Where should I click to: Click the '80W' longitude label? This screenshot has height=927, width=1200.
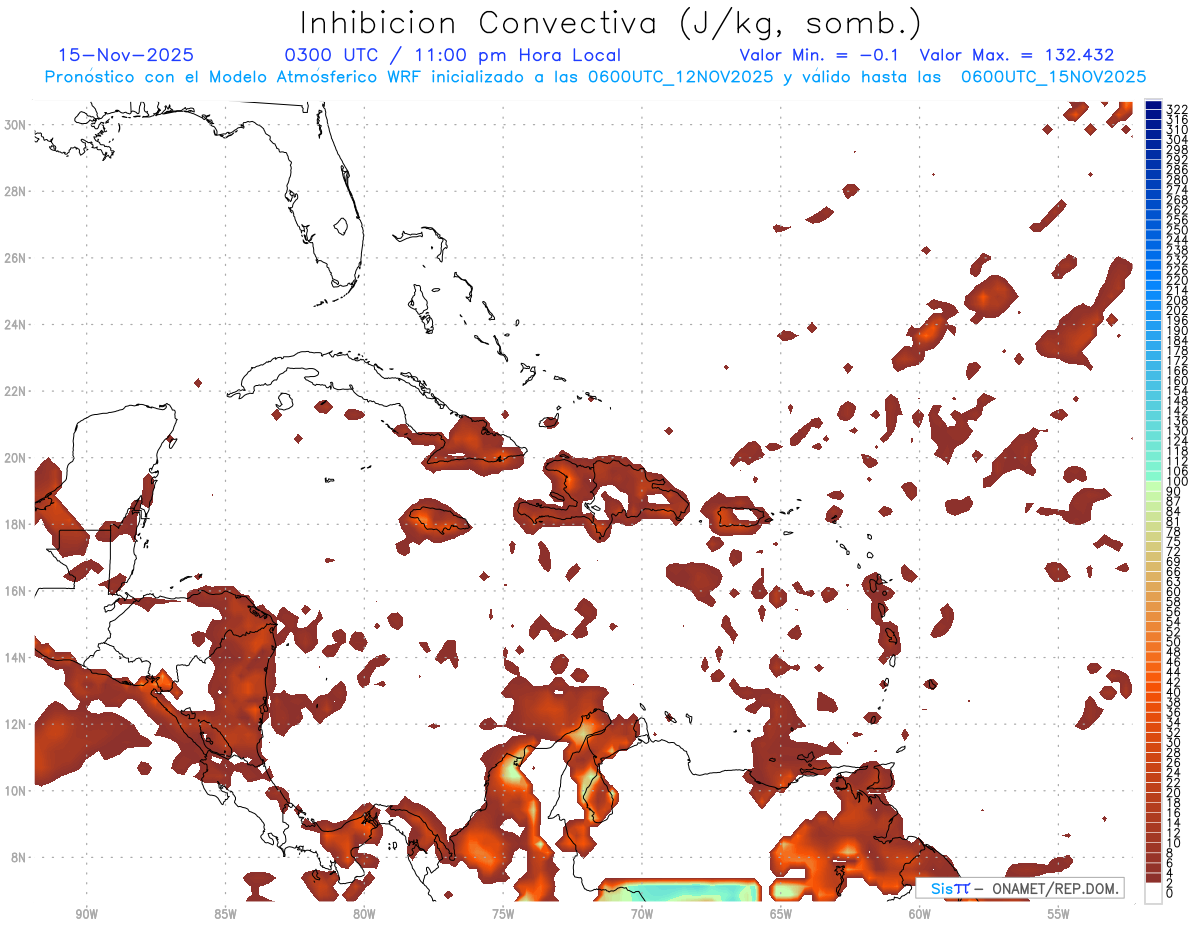[x=365, y=914]
